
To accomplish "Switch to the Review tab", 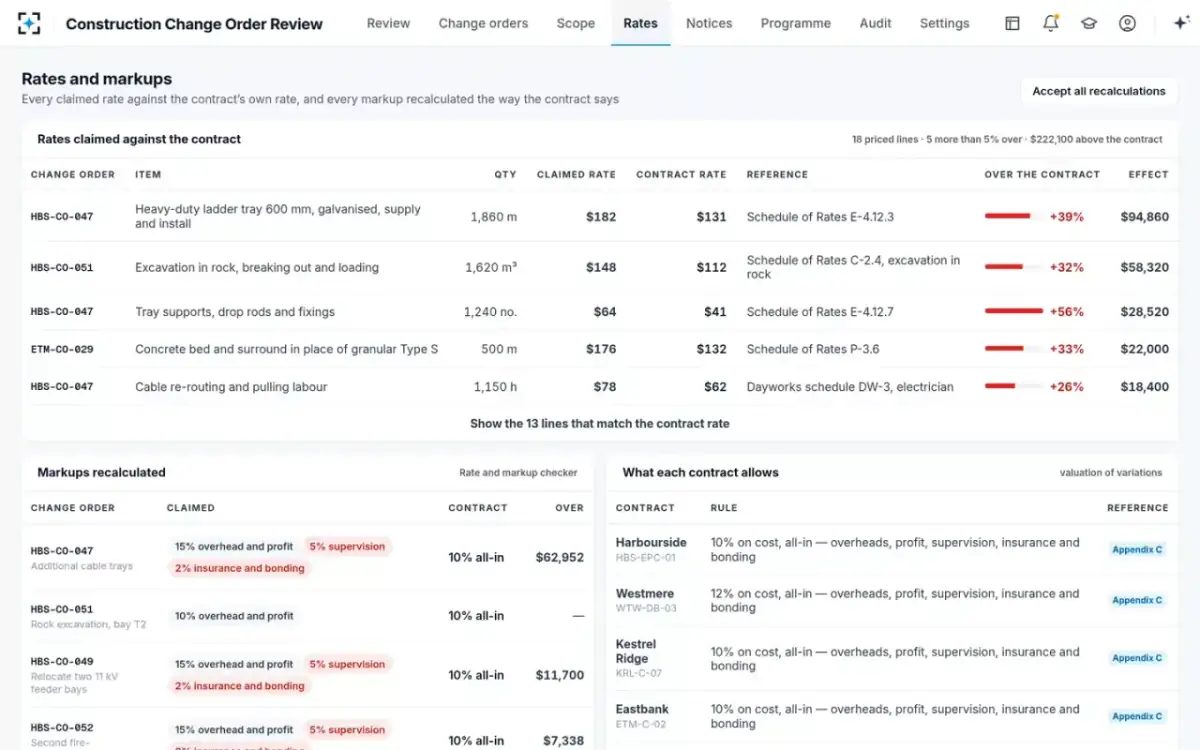I will pyautogui.click(x=388, y=23).
